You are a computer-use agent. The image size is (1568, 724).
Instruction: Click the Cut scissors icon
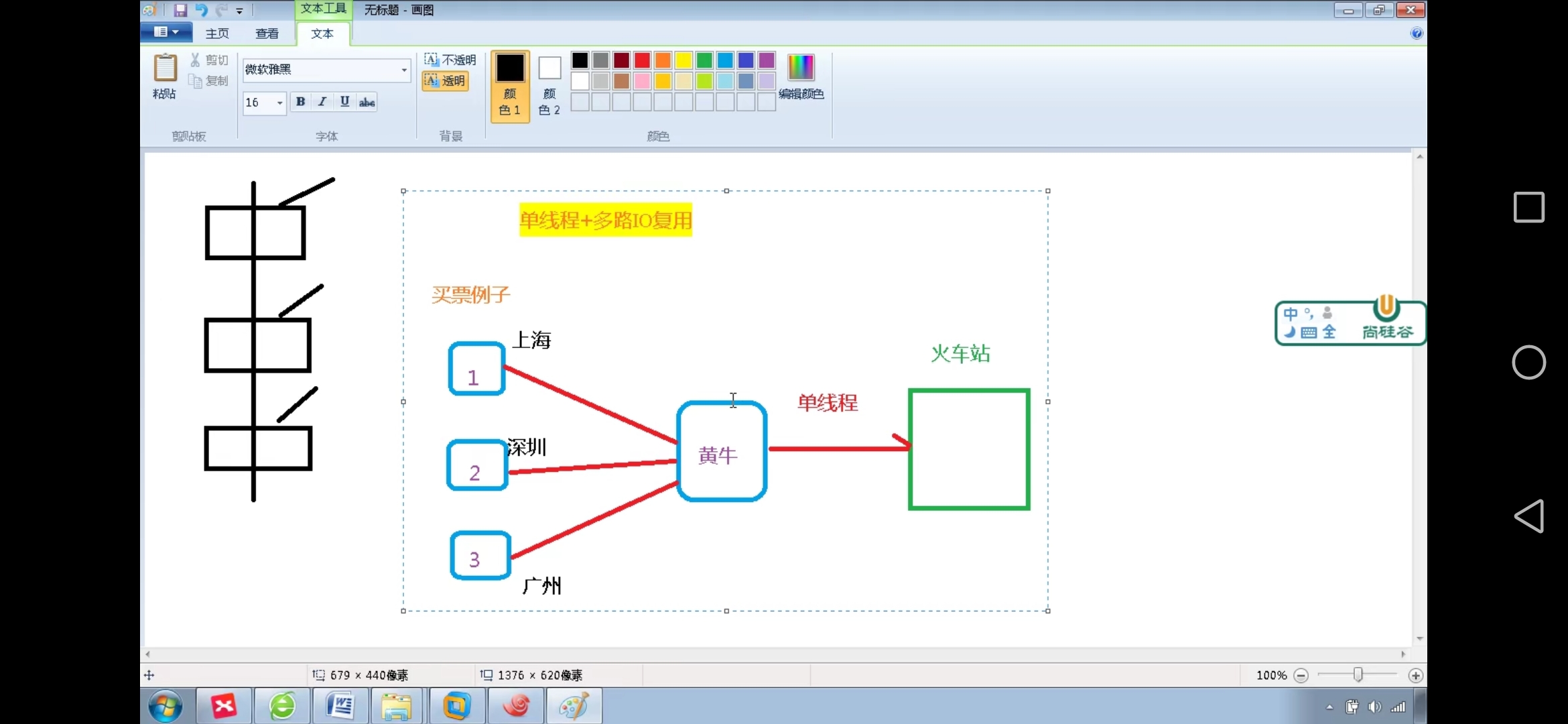click(x=195, y=60)
